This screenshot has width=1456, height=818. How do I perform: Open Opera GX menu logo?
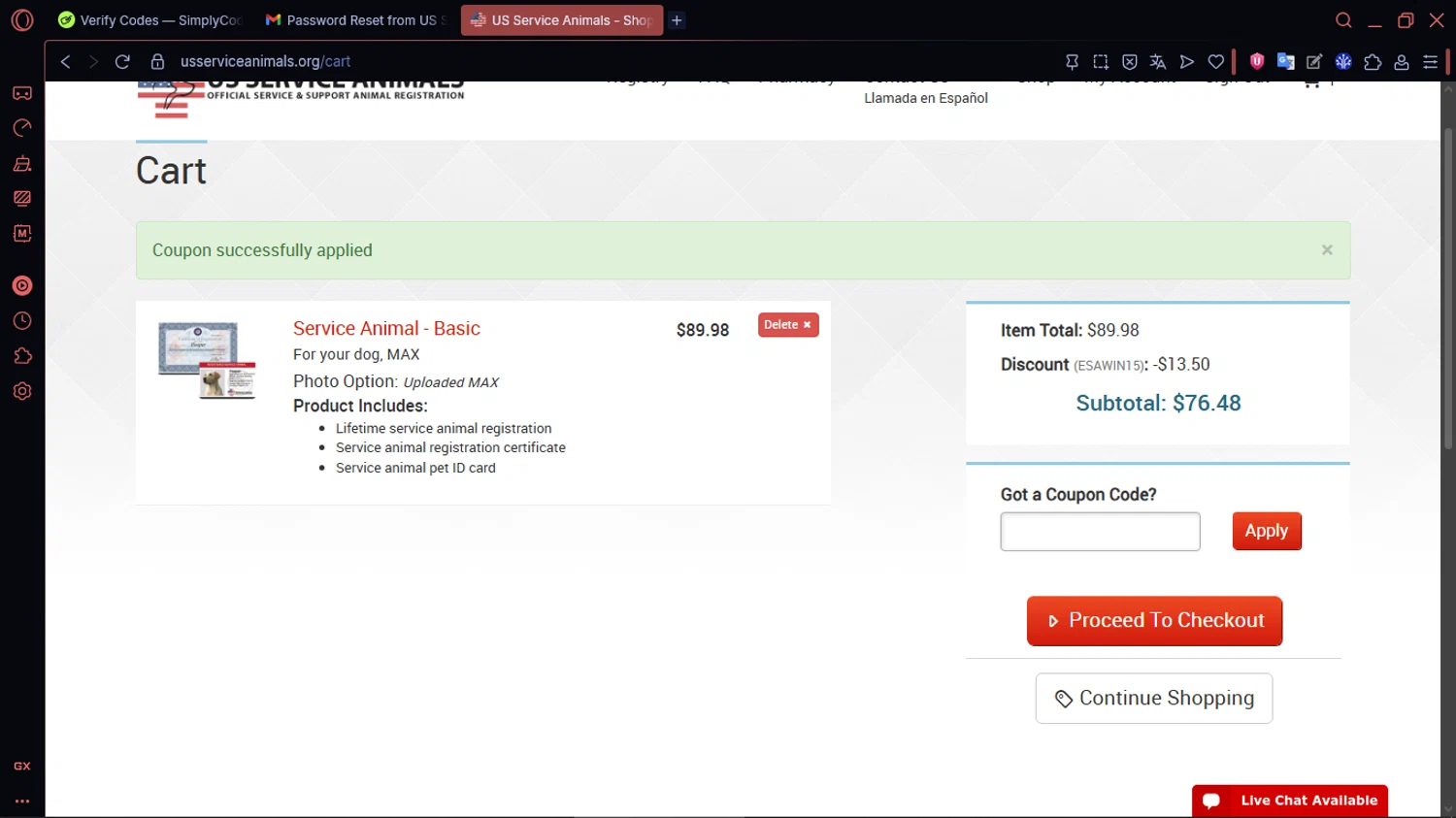coord(21,19)
